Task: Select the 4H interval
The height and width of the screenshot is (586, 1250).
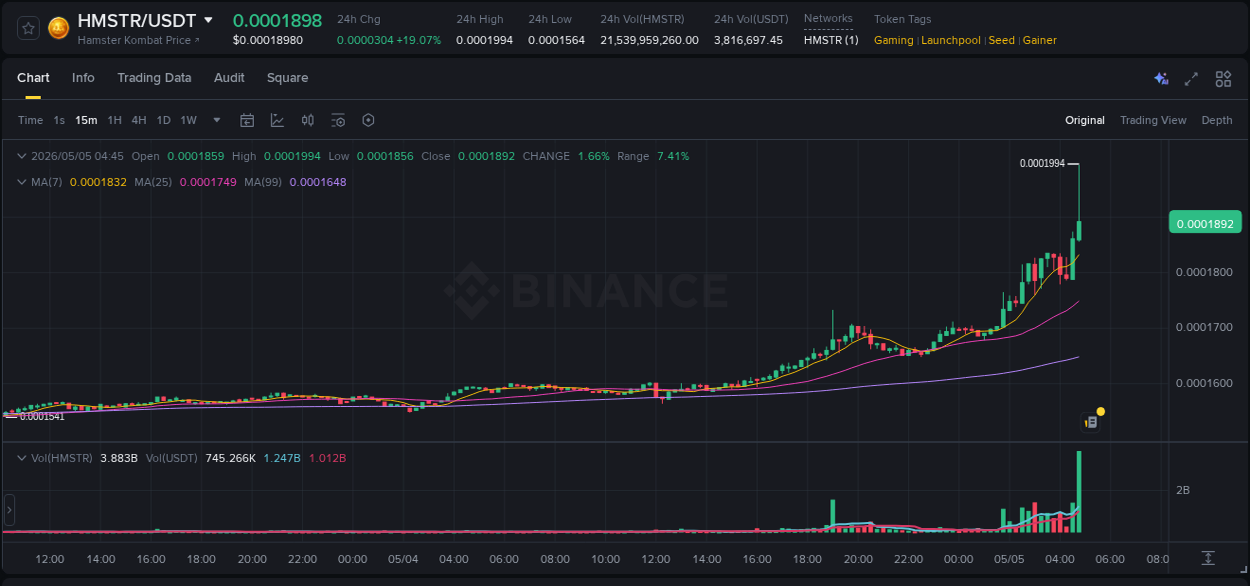Action: [x=138, y=120]
